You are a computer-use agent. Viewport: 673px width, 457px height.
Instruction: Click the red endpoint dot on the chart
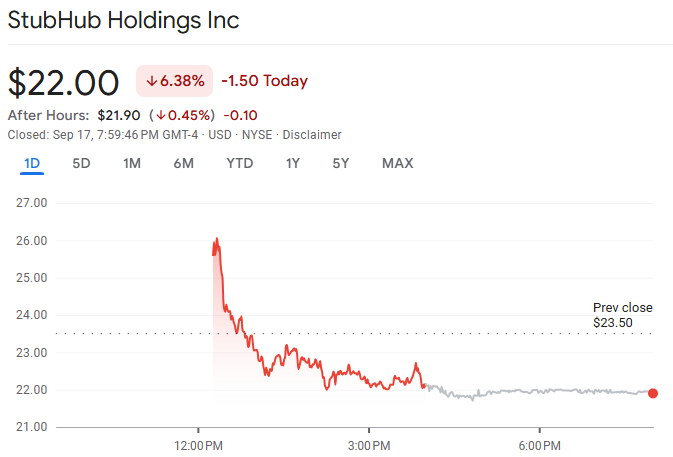(653, 393)
